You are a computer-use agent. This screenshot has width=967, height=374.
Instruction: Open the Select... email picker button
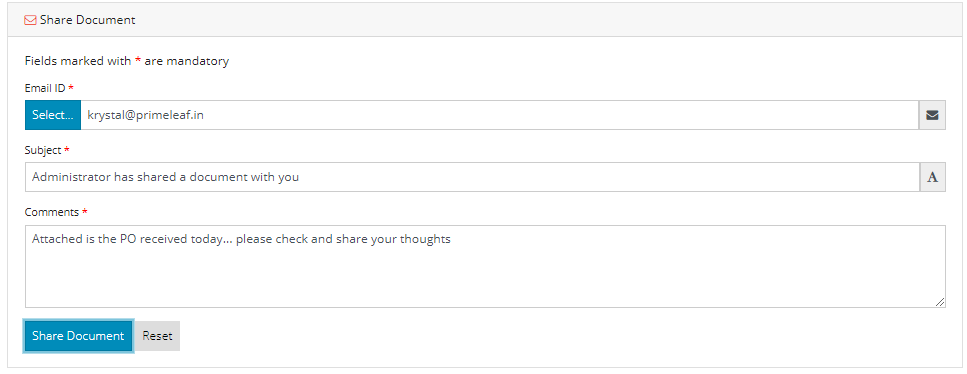53,115
